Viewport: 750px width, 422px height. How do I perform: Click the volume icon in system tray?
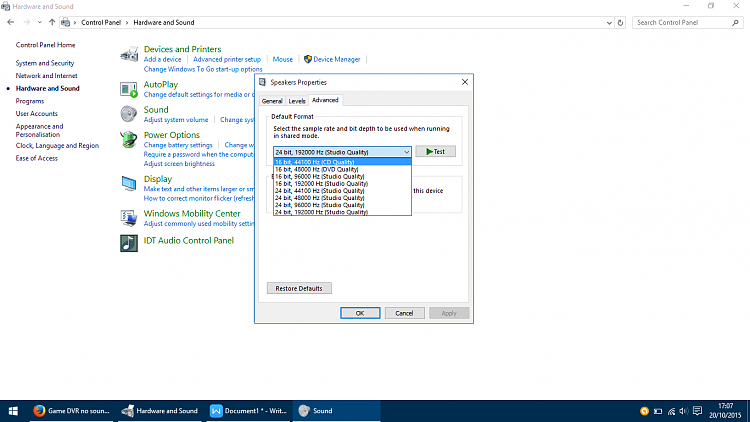(684, 411)
